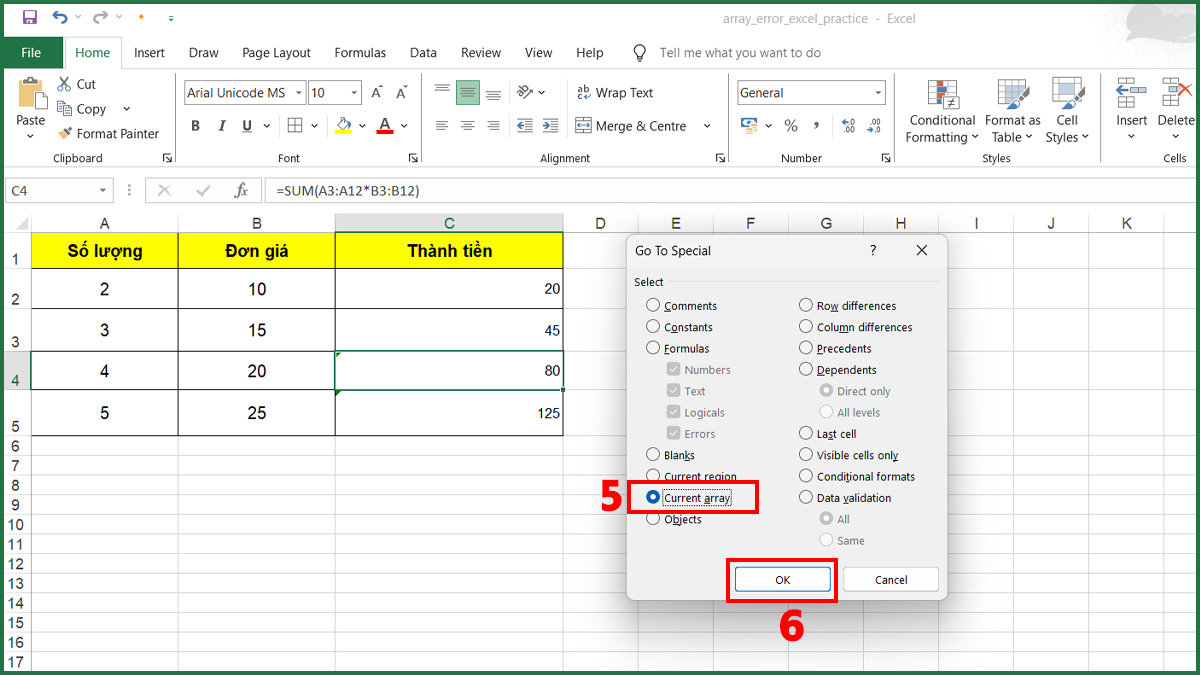This screenshot has height=675, width=1200.
Task: Click the yellow fill colour swatch button
Action: pos(344,126)
